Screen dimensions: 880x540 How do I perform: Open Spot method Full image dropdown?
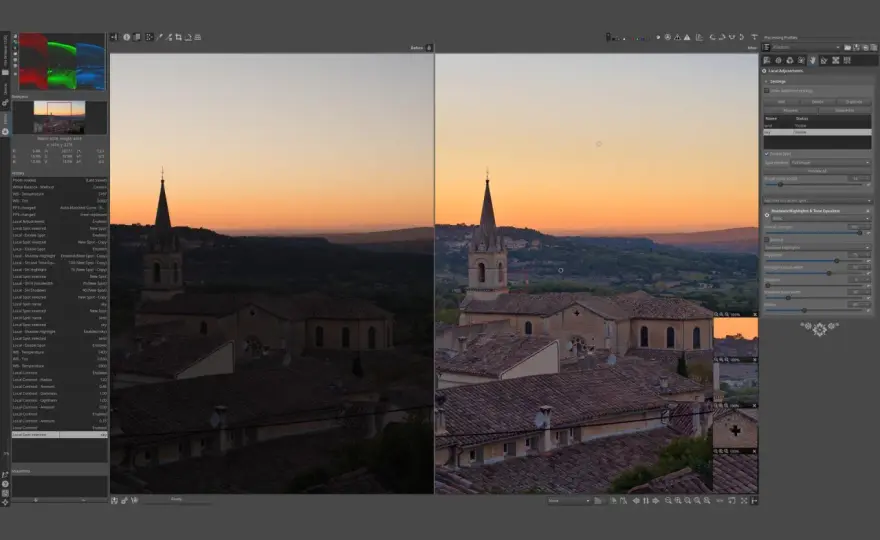point(831,163)
